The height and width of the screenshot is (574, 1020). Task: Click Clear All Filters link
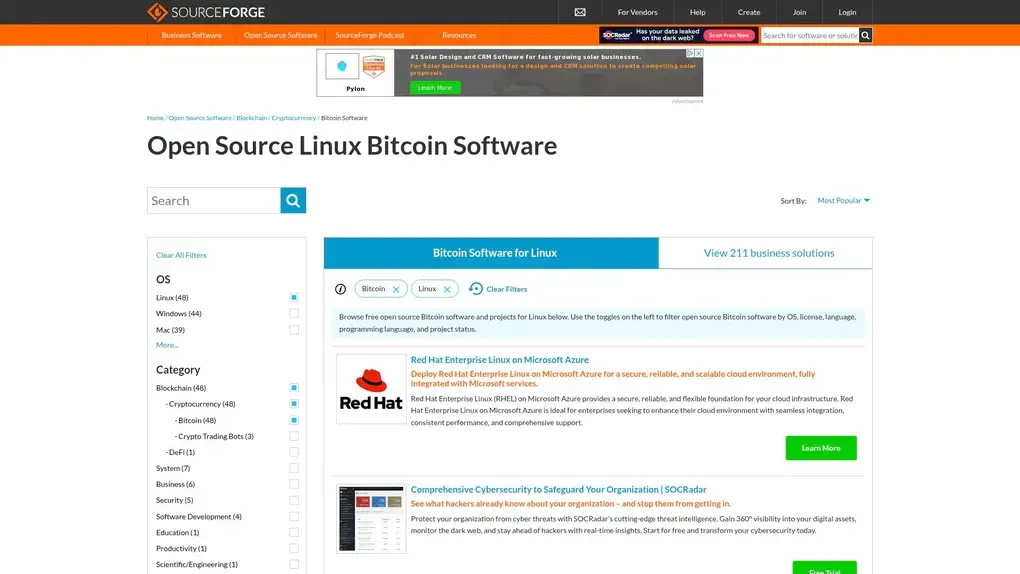181,255
